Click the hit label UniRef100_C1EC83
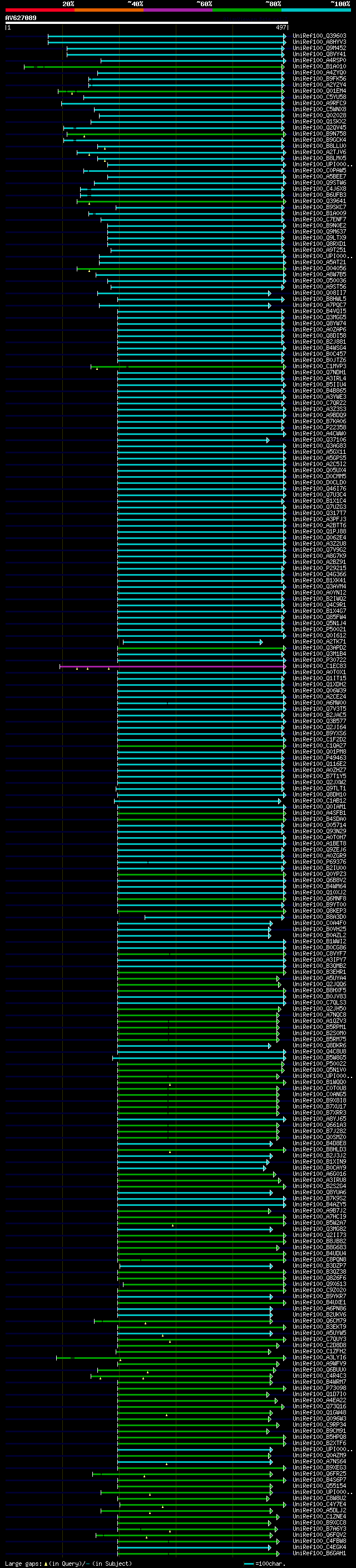This screenshot has height=1568, width=356. point(319,666)
